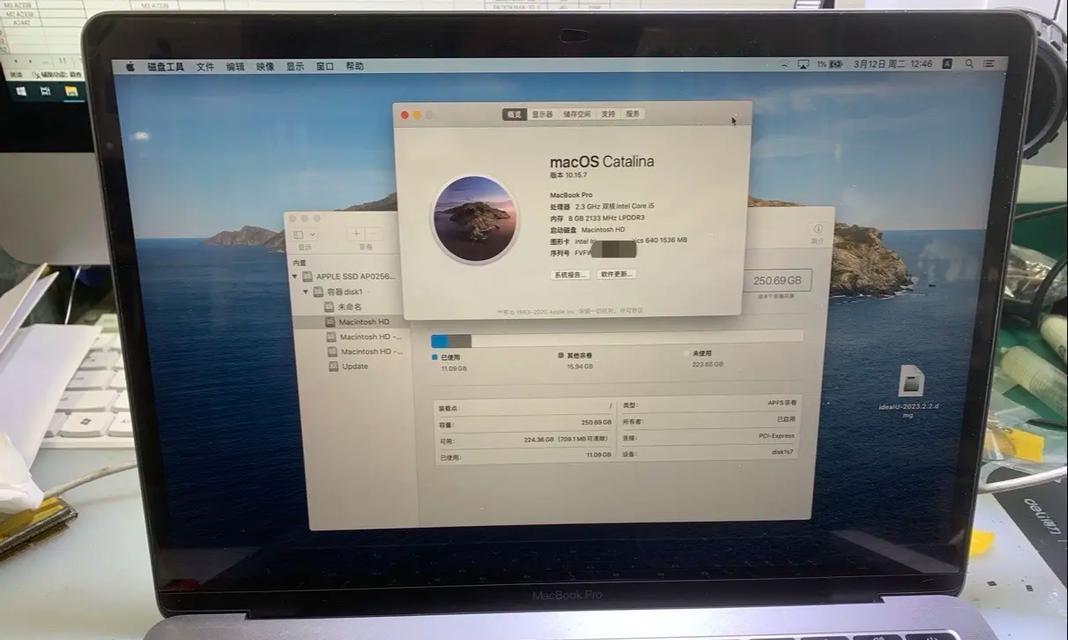
Task: Click the battery status icon
Action: [836, 64]
